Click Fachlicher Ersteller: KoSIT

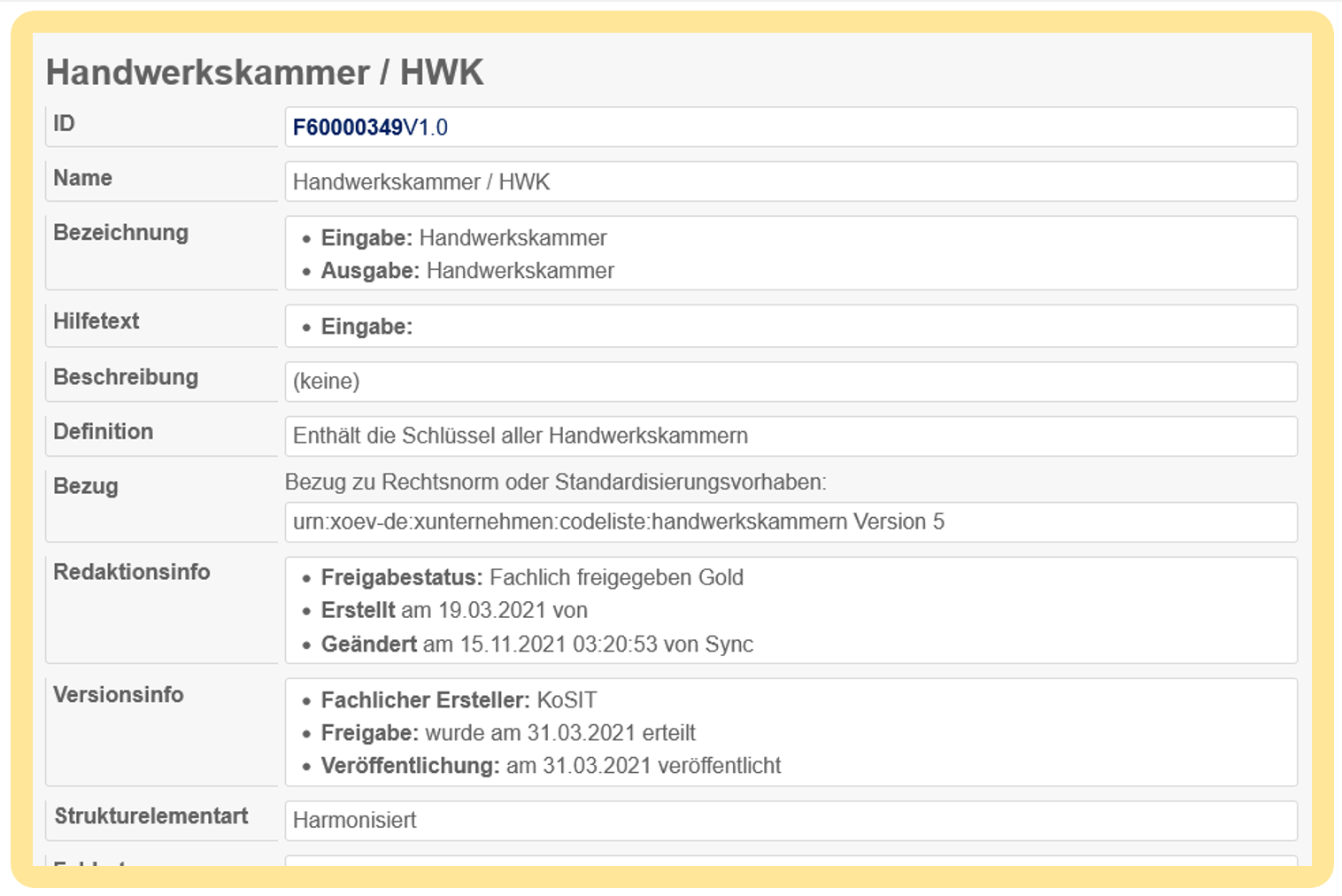459,700
